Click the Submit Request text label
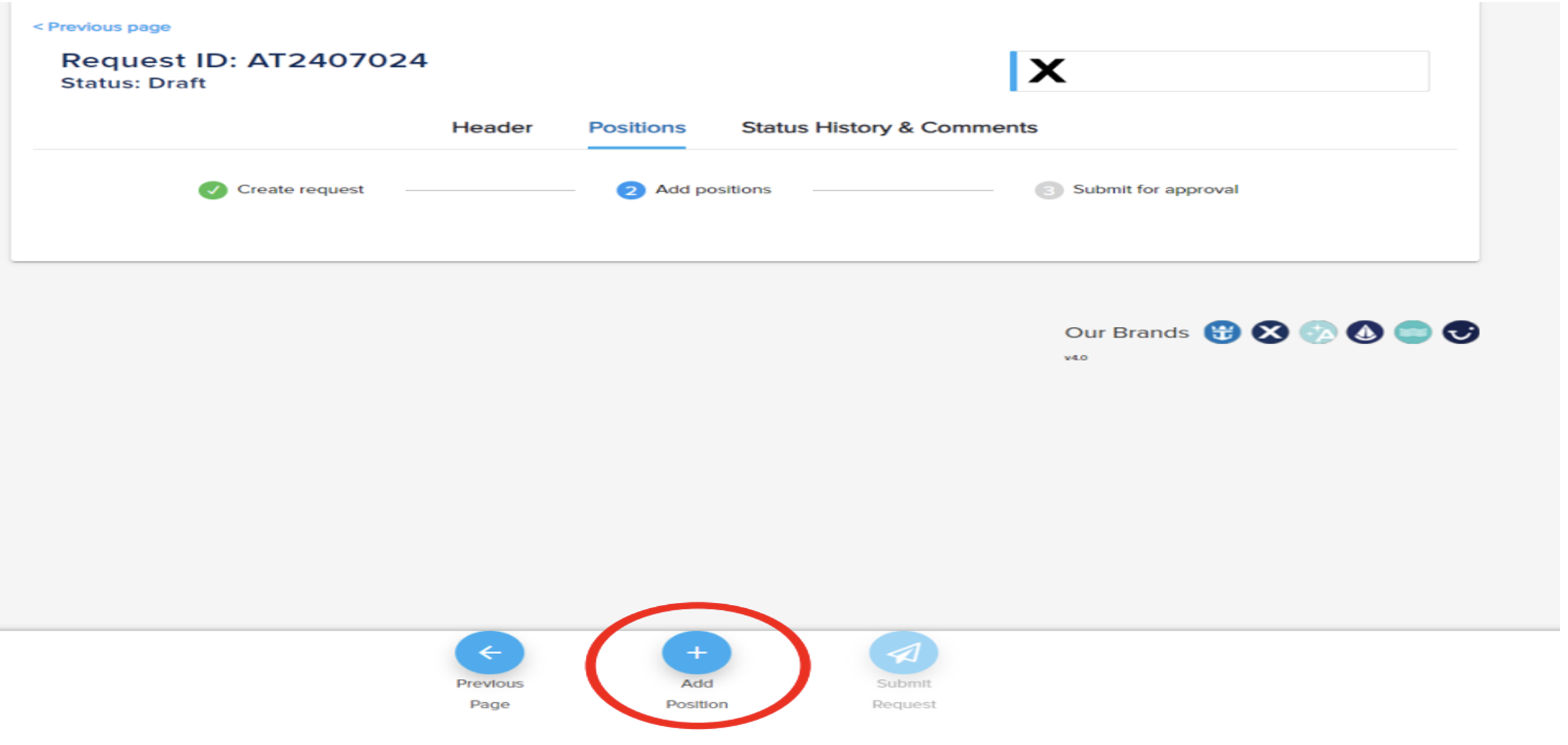The height and width of the screenshot is (745, 1568). click(903, 694)
